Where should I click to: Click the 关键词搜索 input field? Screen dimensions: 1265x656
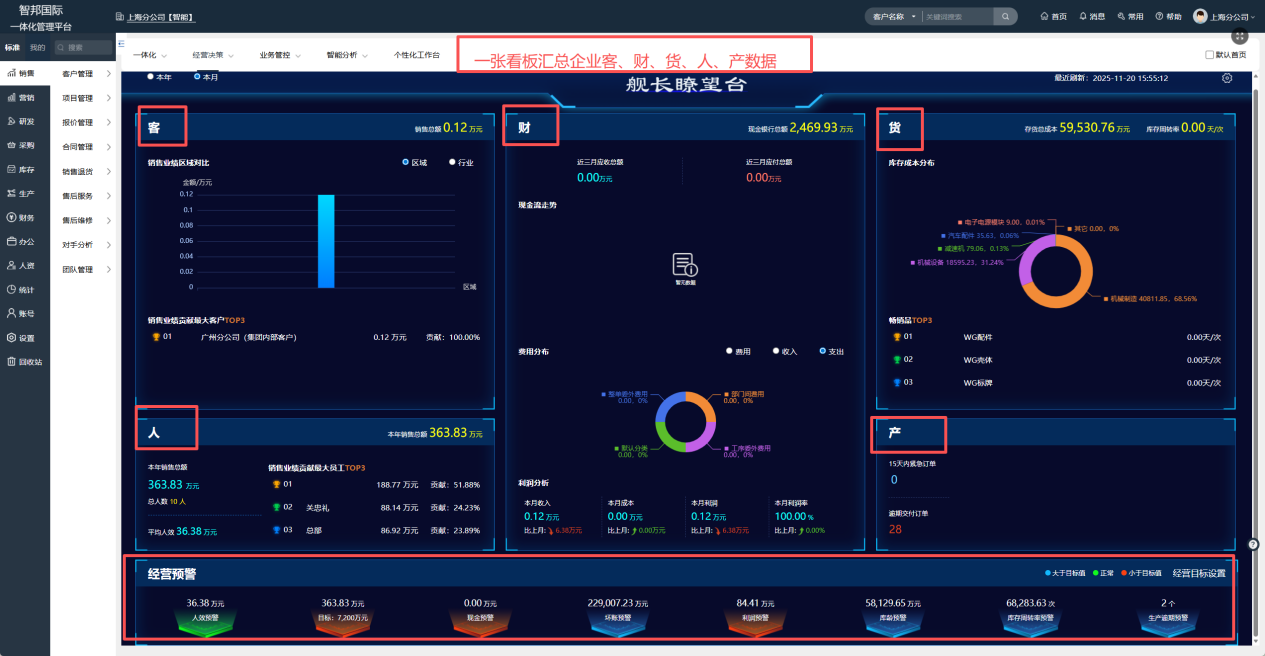click(956, 16)
